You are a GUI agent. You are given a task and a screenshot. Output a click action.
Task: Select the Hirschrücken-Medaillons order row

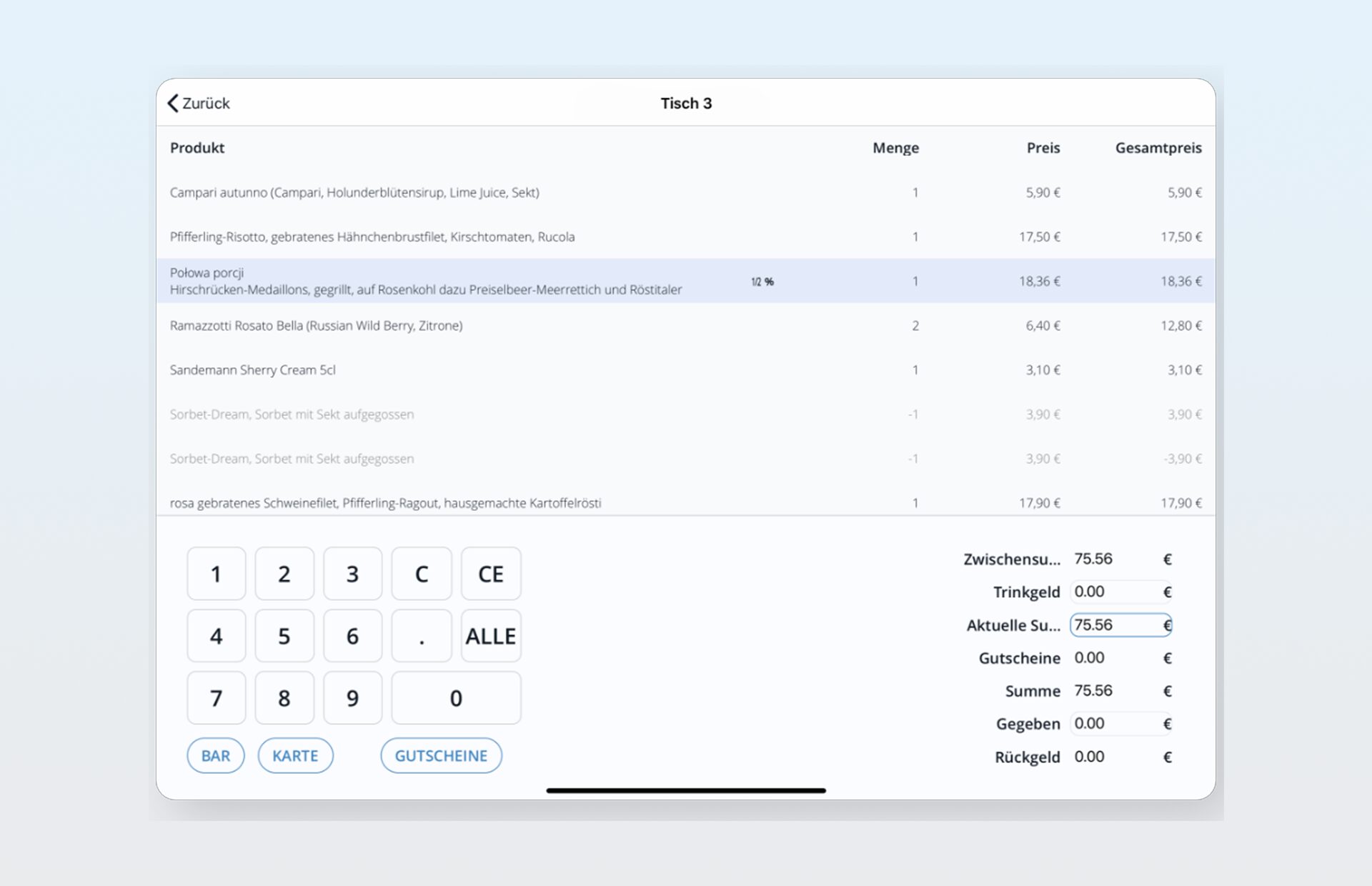[425, 282]
